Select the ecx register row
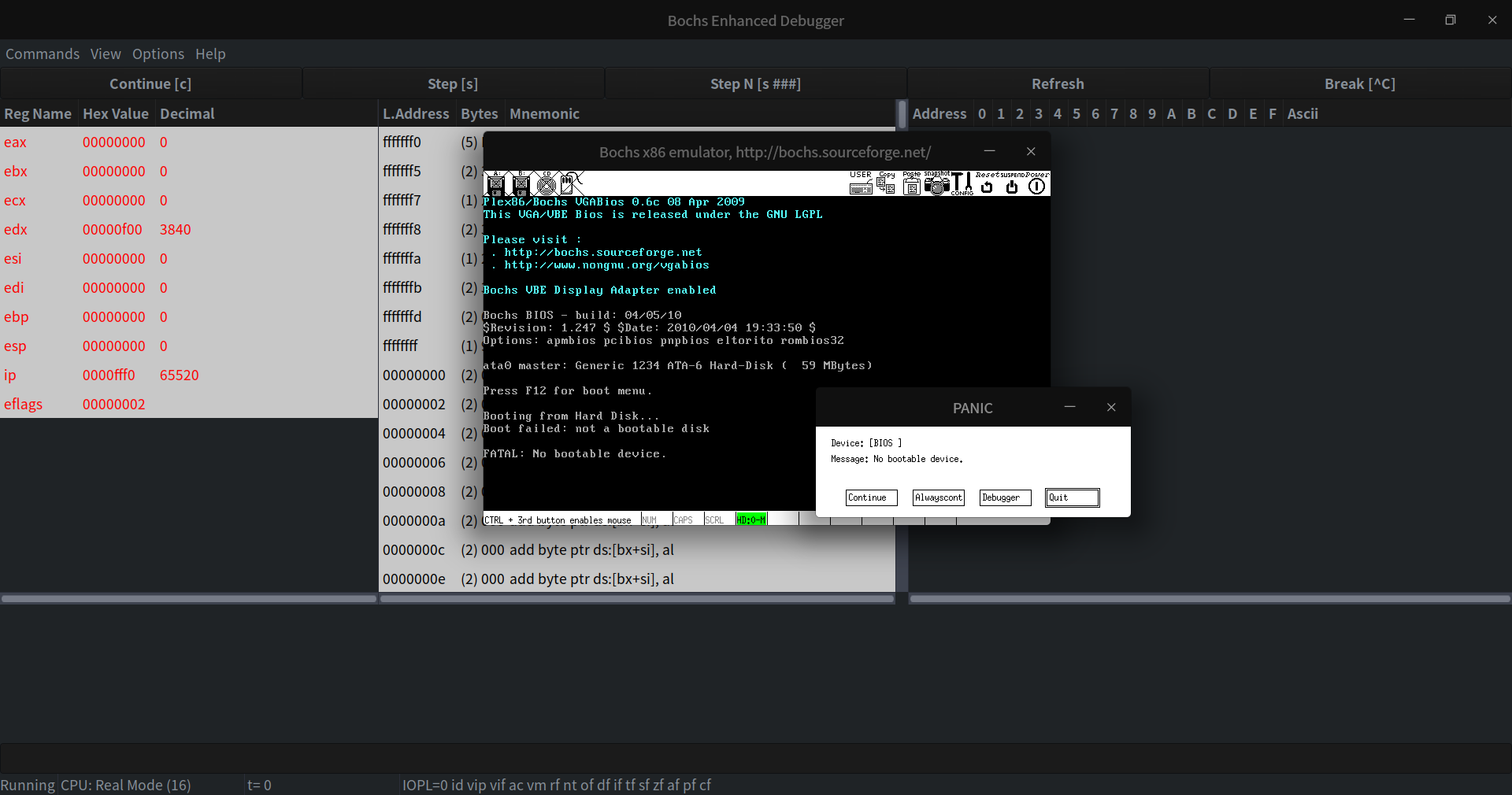 pos(189,200)
